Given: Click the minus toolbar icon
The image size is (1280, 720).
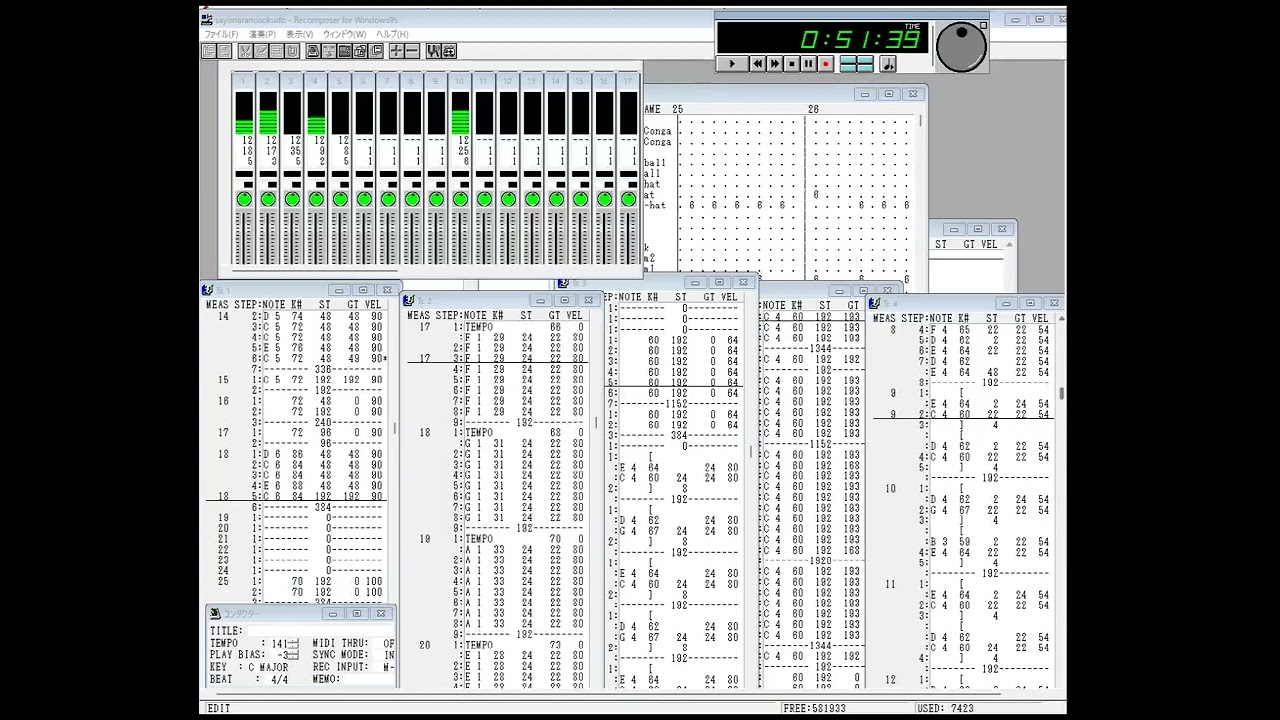Looking at the screenshot, I should (x=412, y=51).
